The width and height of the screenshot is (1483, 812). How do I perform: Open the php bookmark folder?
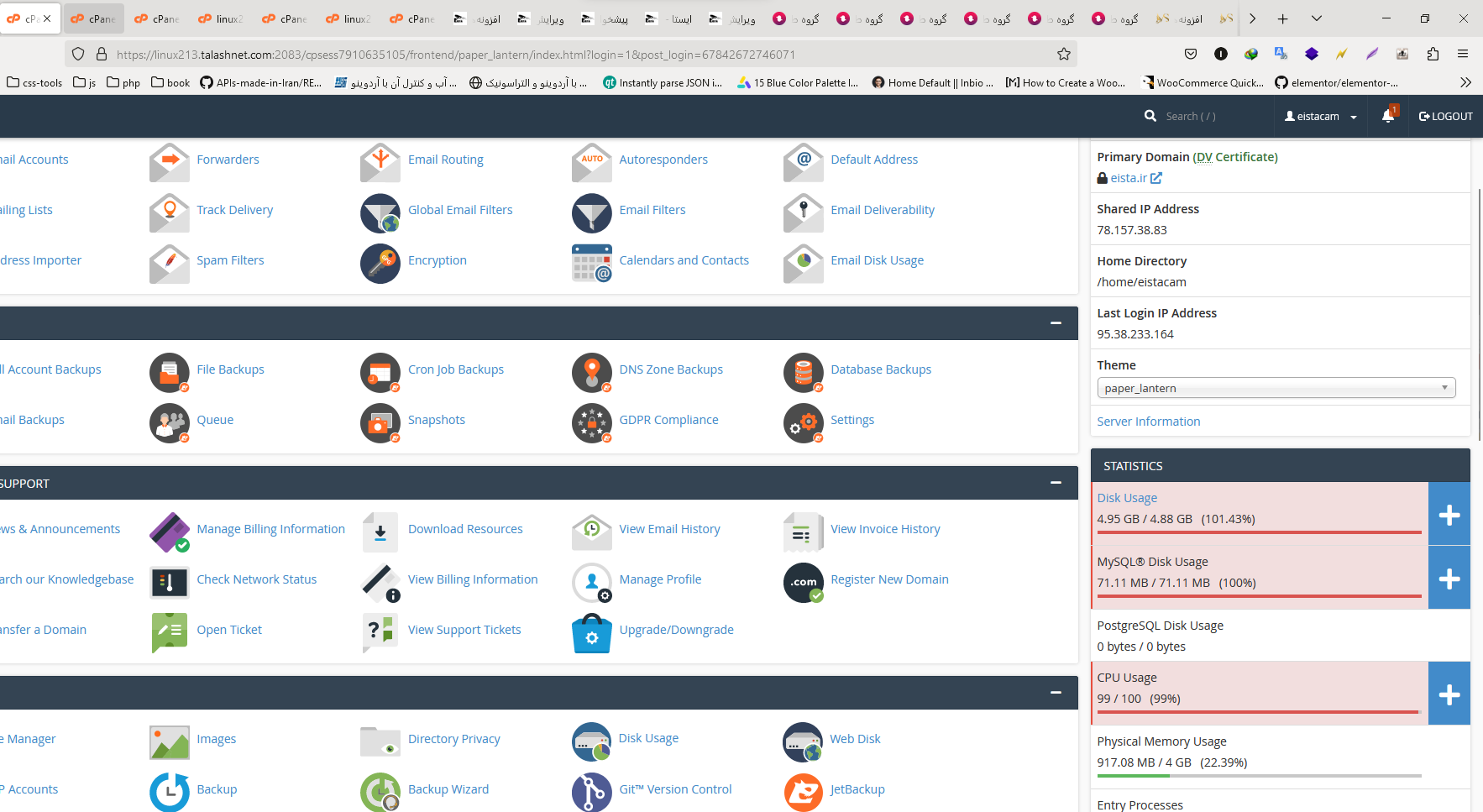click(123, 82)
